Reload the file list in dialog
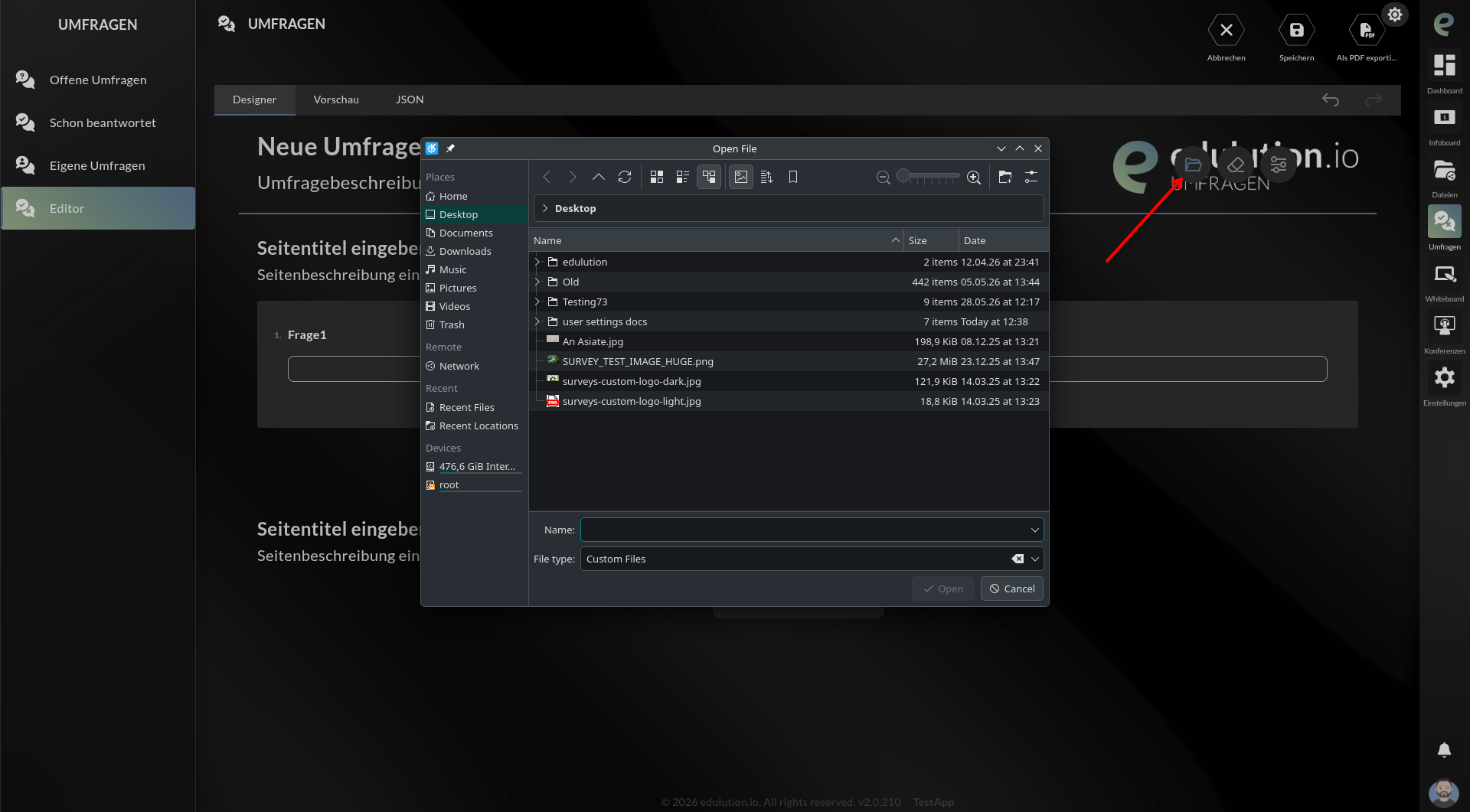The height and width of the screenshot is (812, 1470). click(x=625, y=177)
